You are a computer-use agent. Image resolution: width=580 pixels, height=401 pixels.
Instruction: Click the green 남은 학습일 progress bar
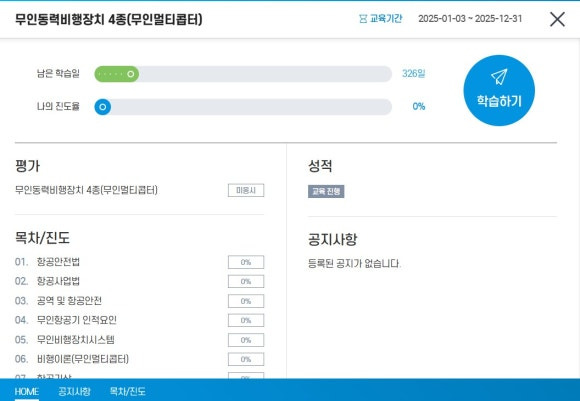click(x=117, y=74)
